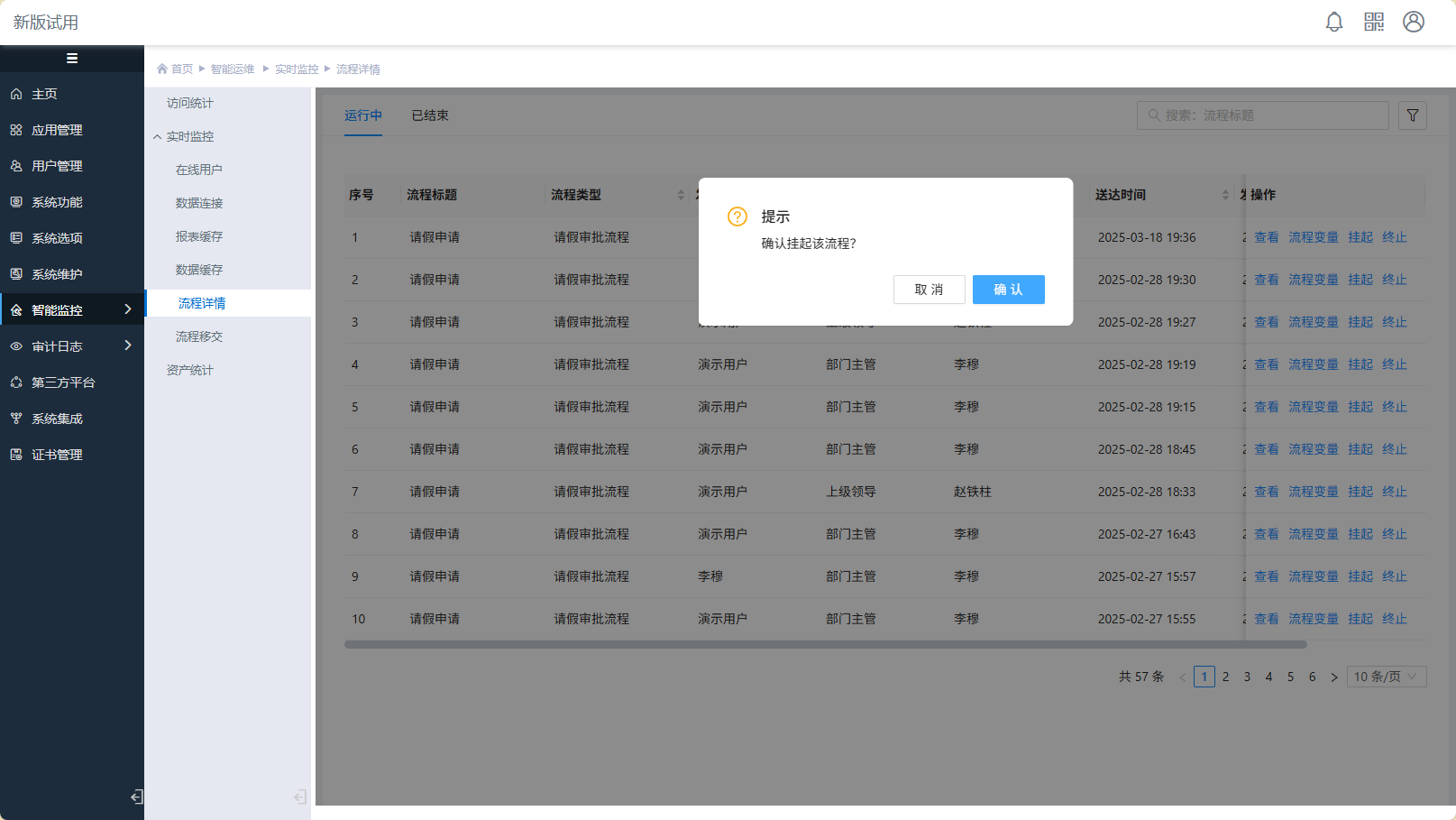
Task: Click the question mark icon in dialog
Action: click(x=737, y=217)
